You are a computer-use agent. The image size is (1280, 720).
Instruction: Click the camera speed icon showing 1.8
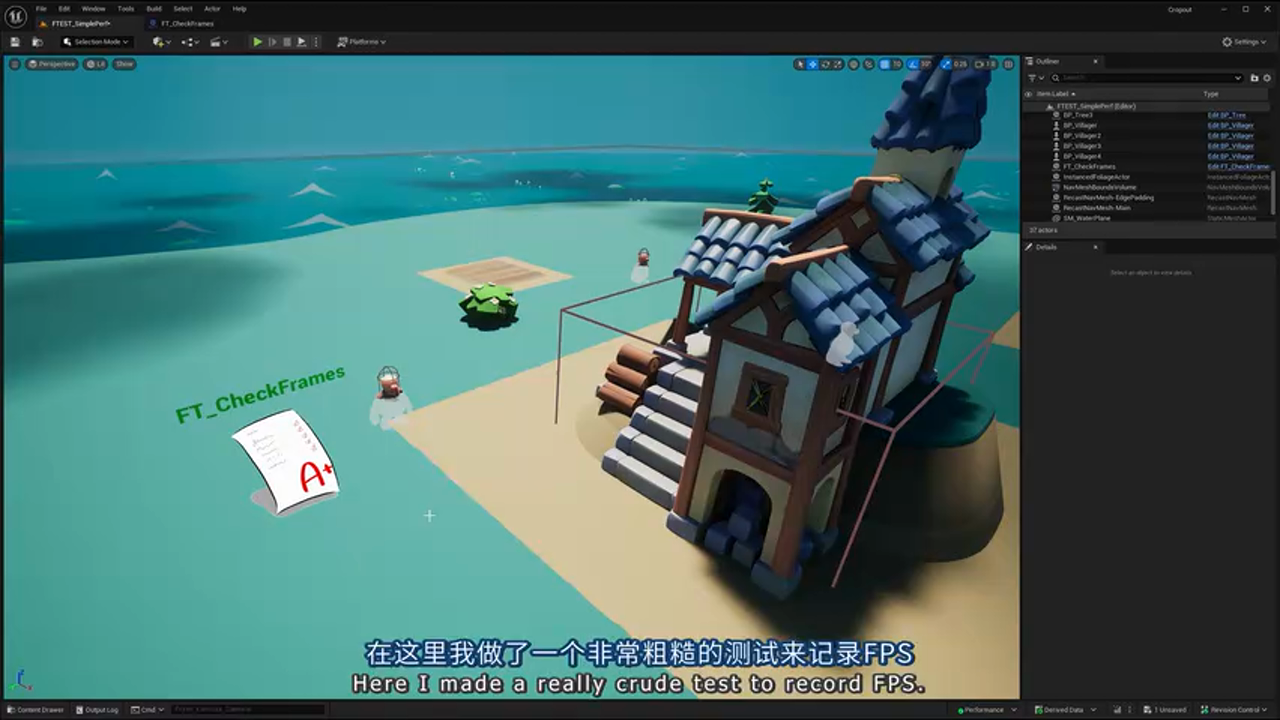point(980,63)
